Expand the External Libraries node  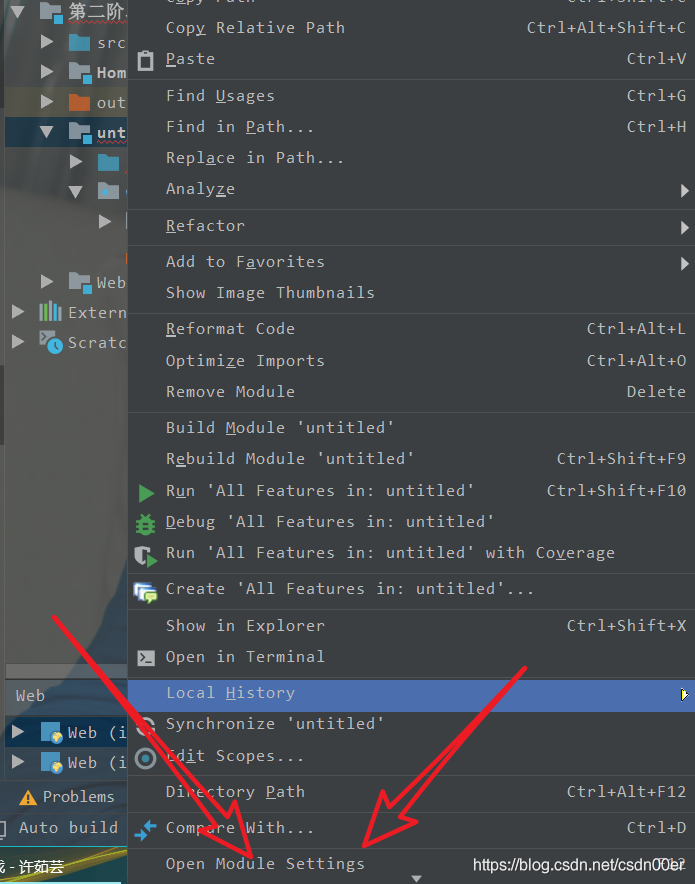tap(18, 312)
